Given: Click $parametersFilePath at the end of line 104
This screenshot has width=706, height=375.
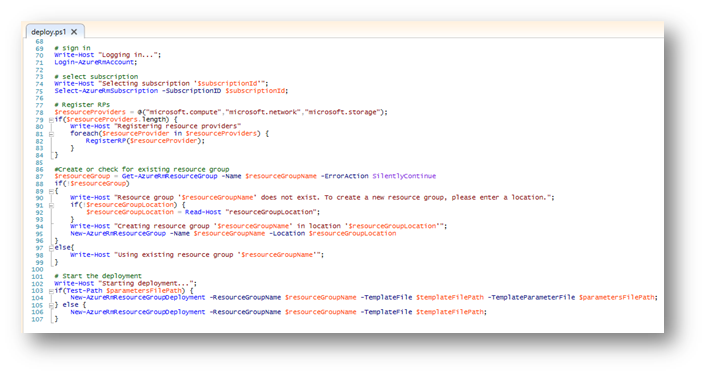Looking at the screenshot, I should 616,298.
